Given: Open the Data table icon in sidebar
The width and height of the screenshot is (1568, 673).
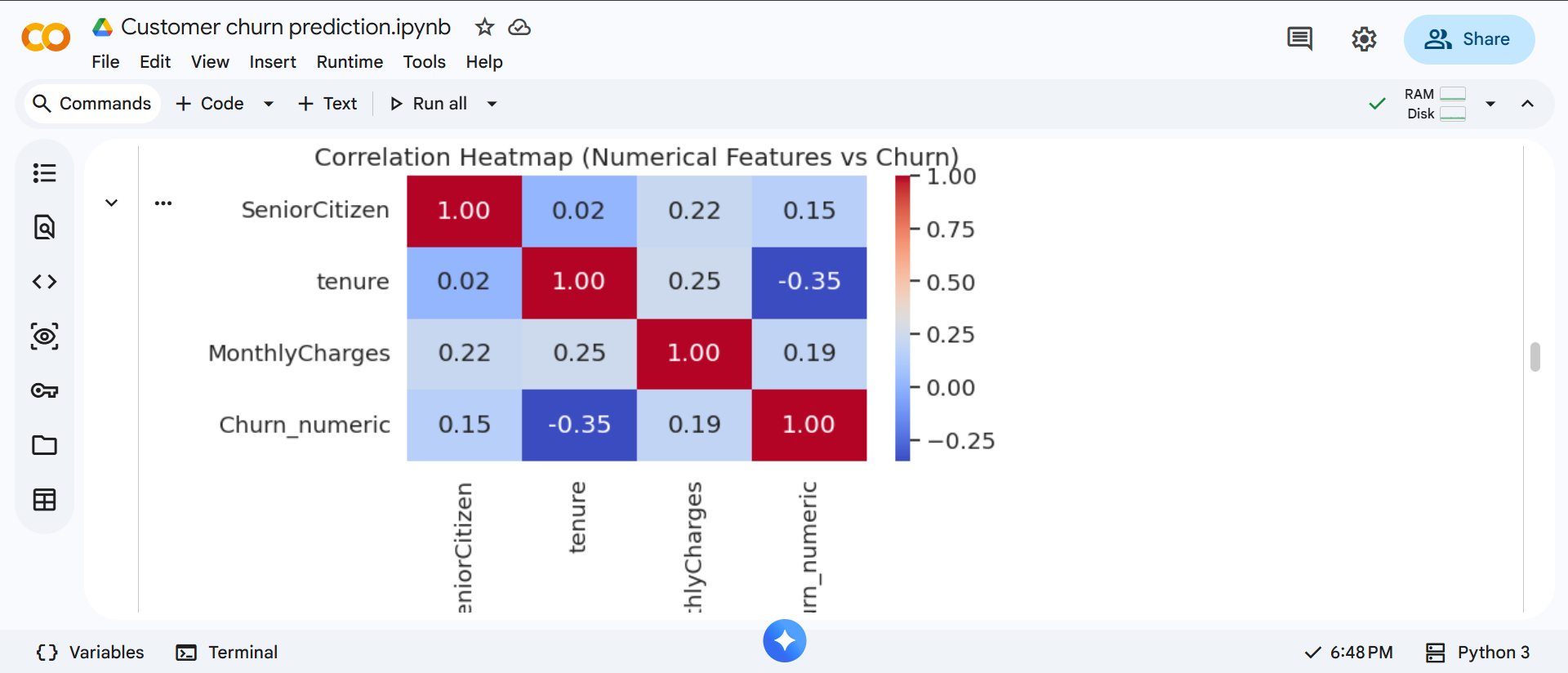Looking at the screenshot, I should click(44, 500).
